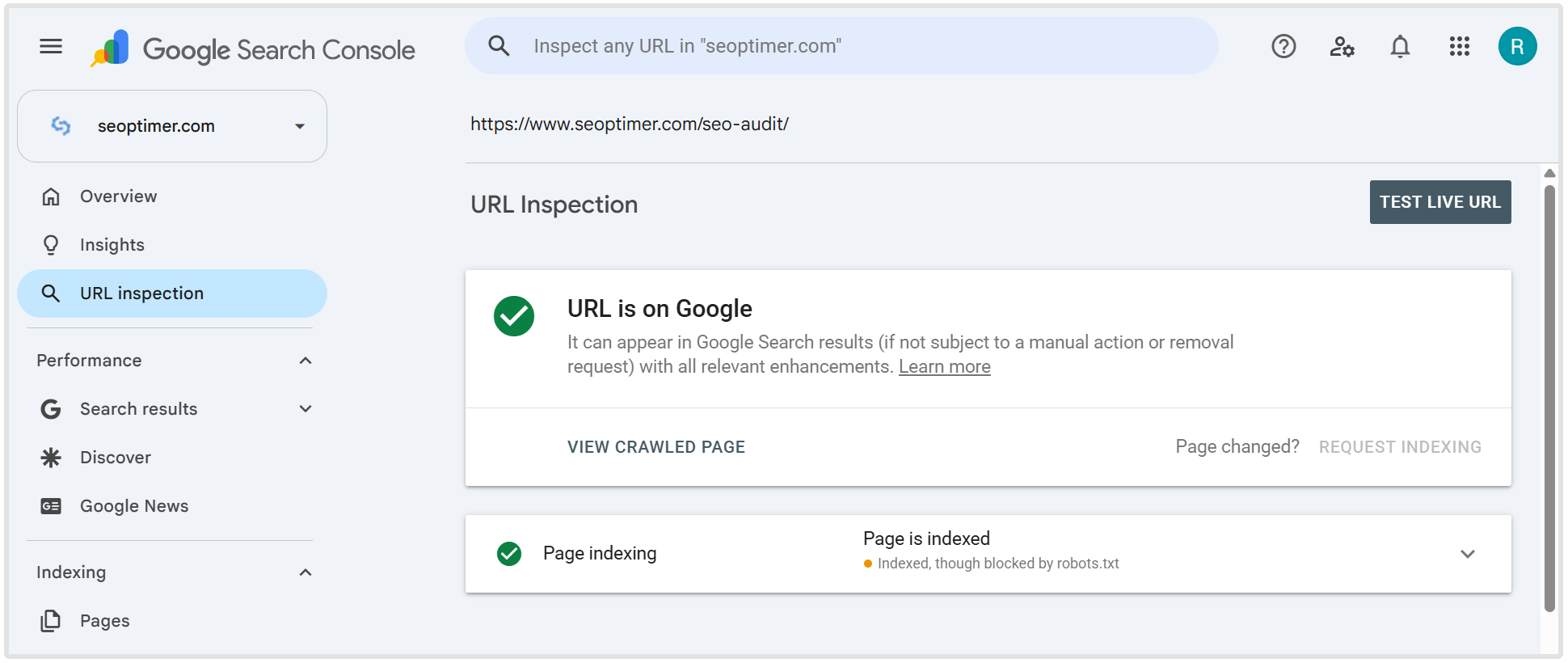This screenshot has height=663, width=1568.
Task: Click the Google News icon
Action: (51, 506)
